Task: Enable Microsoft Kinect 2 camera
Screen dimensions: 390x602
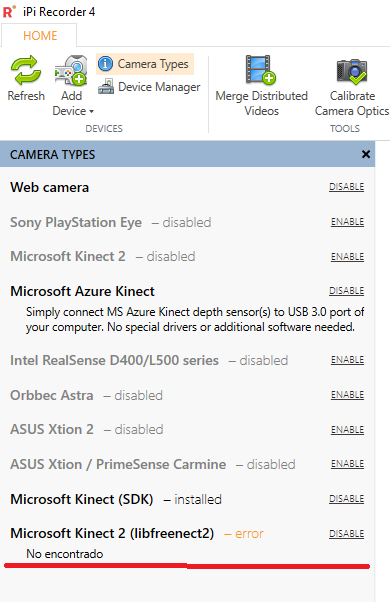Action: click(347, 256)
